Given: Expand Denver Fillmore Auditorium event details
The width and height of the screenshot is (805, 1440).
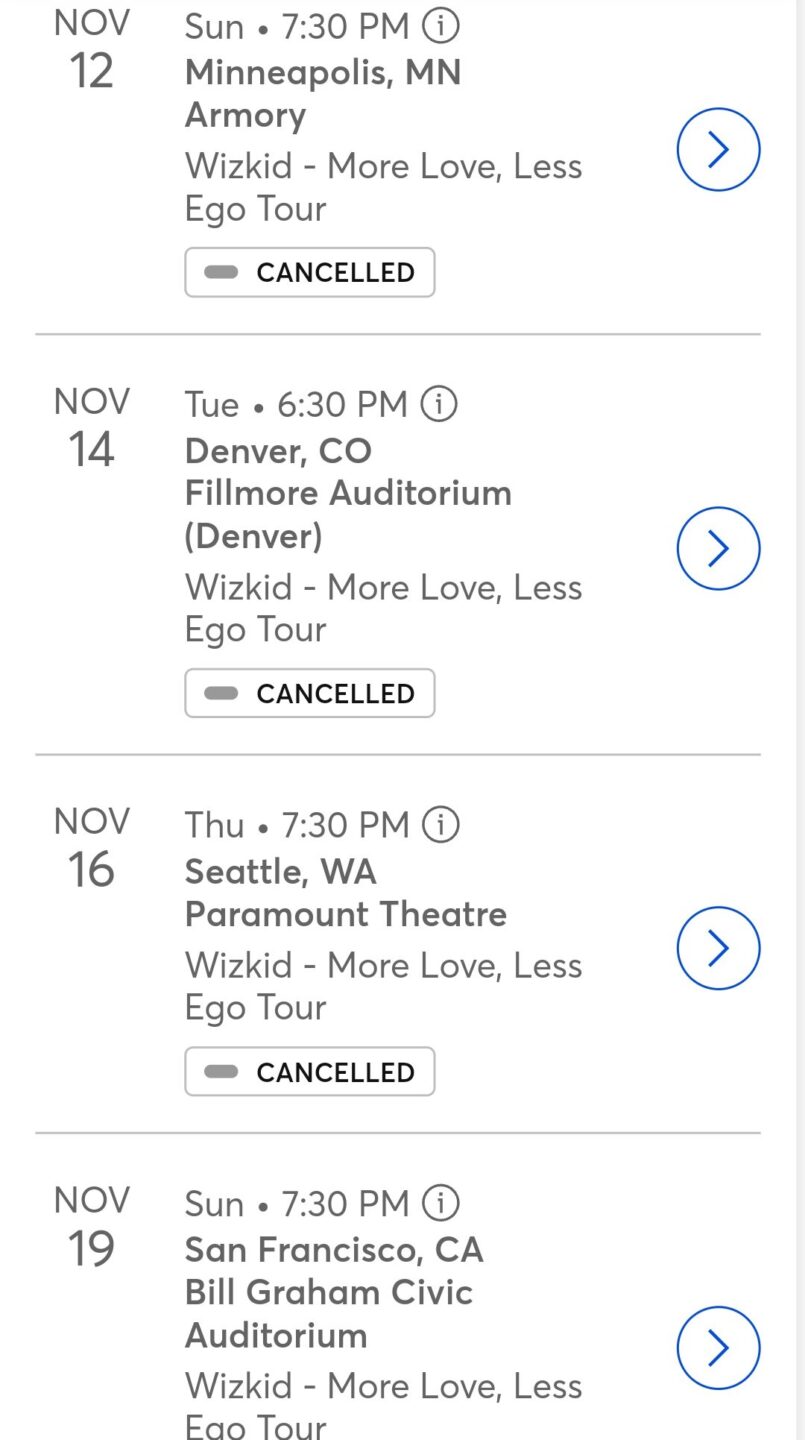Looking at the screenshot, I should pyautogui.click(x=718, y=548).
